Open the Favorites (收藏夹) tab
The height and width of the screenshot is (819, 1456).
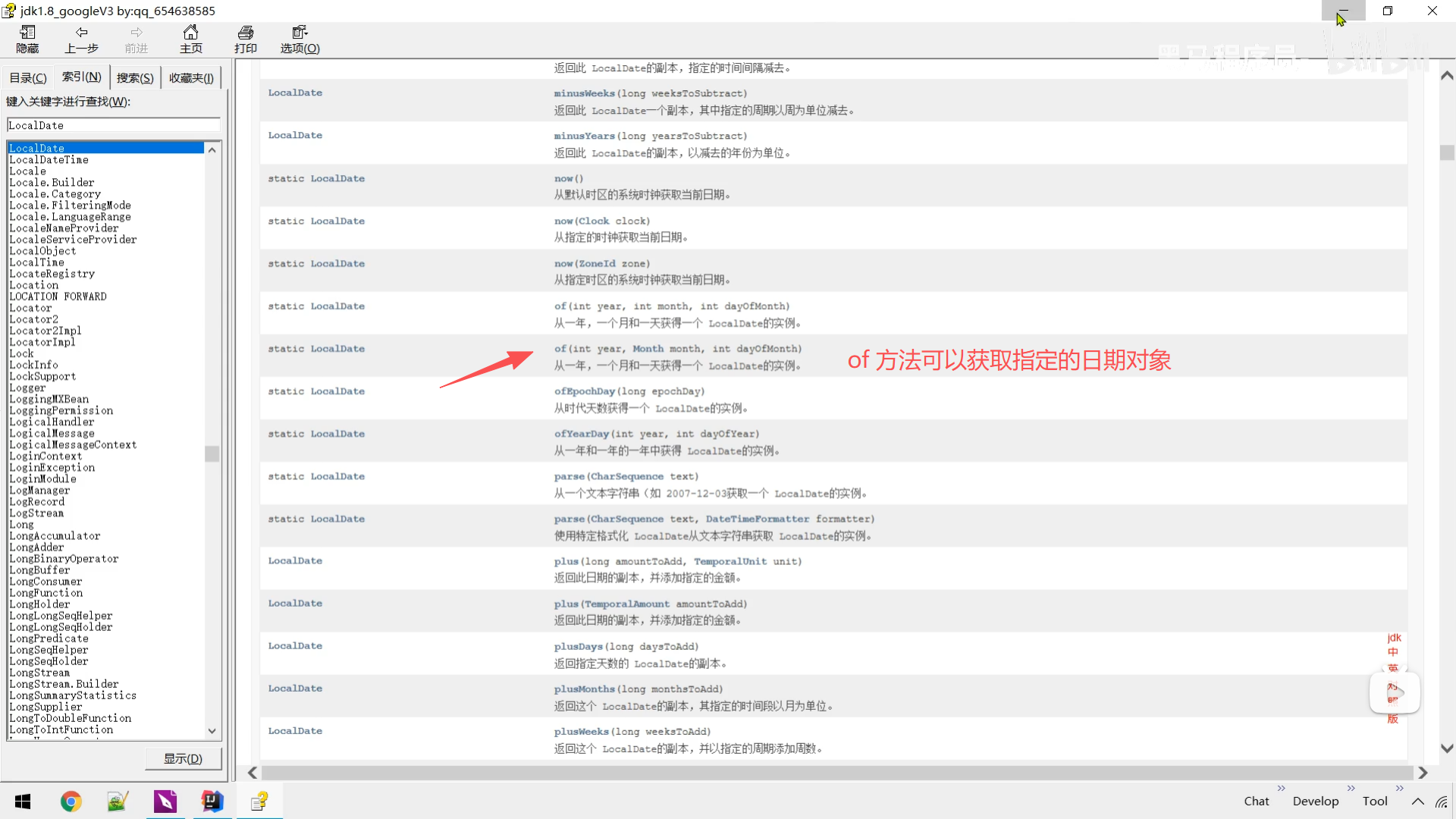click(x=191, y=77)
